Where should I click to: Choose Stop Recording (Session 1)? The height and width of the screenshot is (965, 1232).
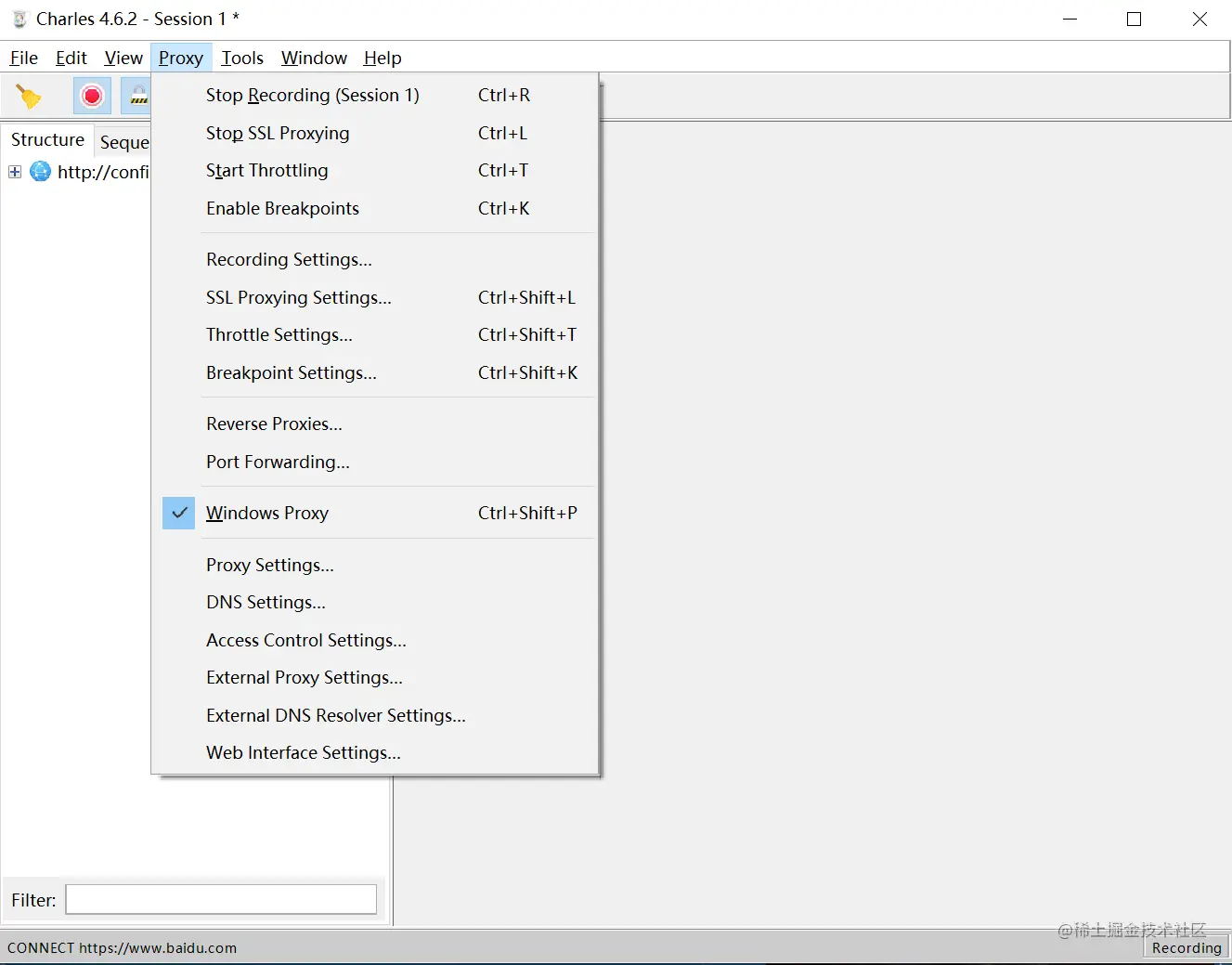(375, 96)
